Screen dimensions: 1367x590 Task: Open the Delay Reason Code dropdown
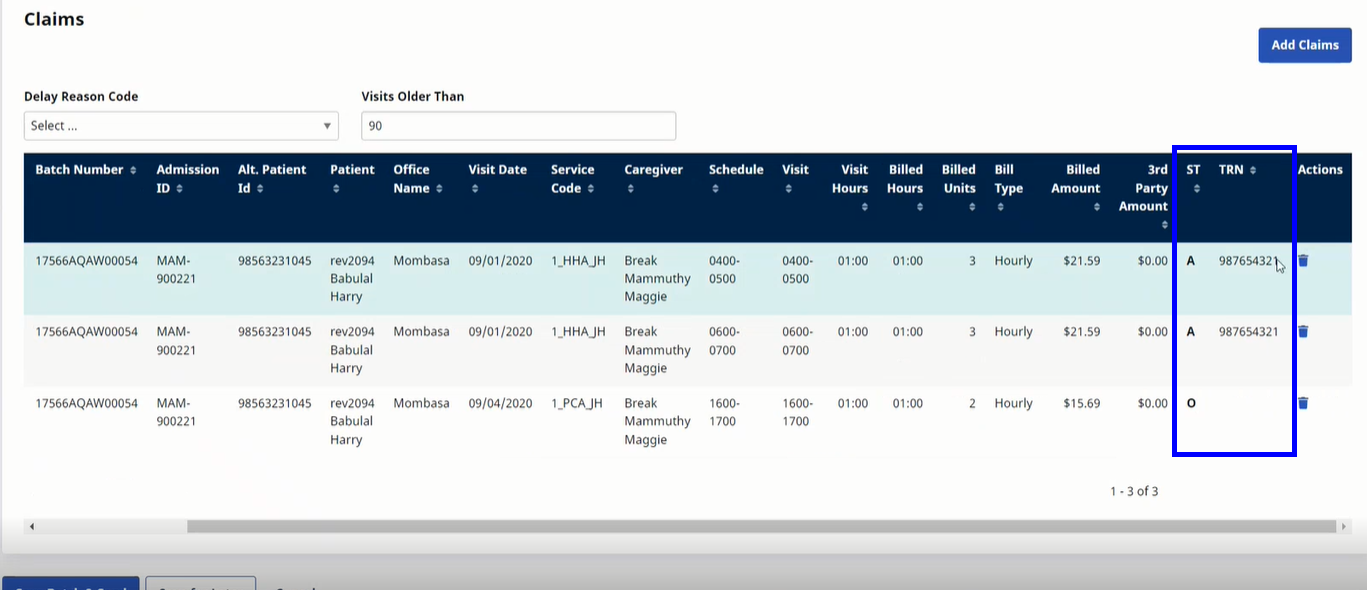(181, 126)
